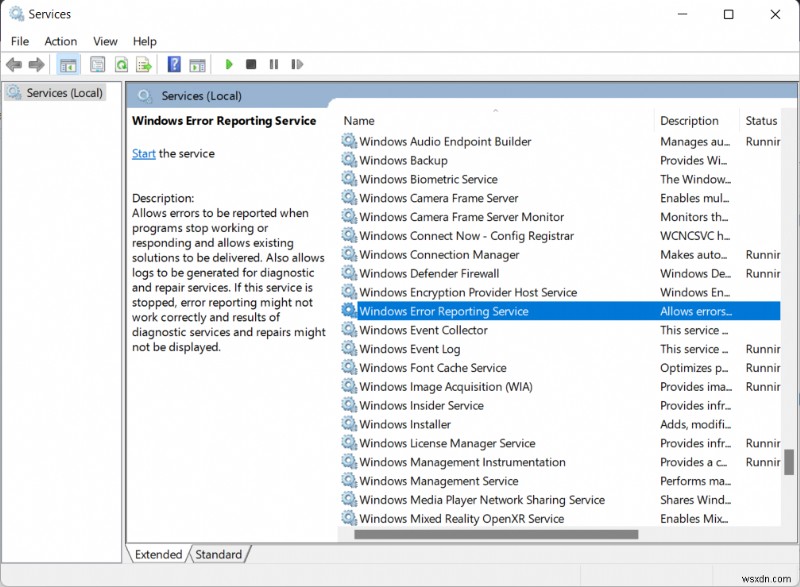This screenshot has width=800, height=587.
Task: Open the Help question-mark icon
Action: (x=174, y=64)
